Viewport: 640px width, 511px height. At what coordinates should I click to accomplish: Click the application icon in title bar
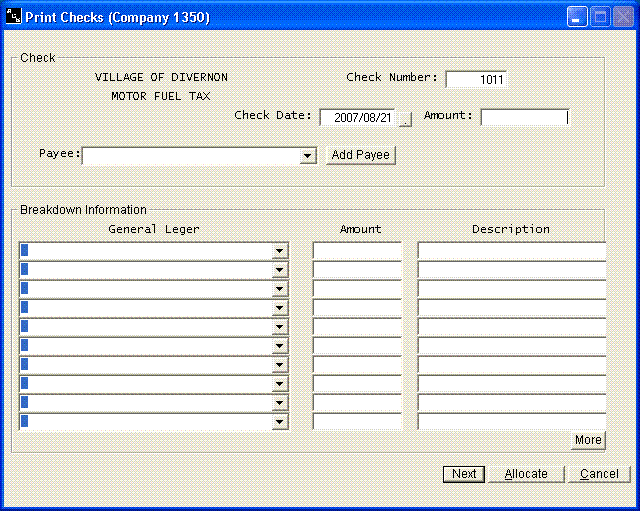(x=13, y=16)
